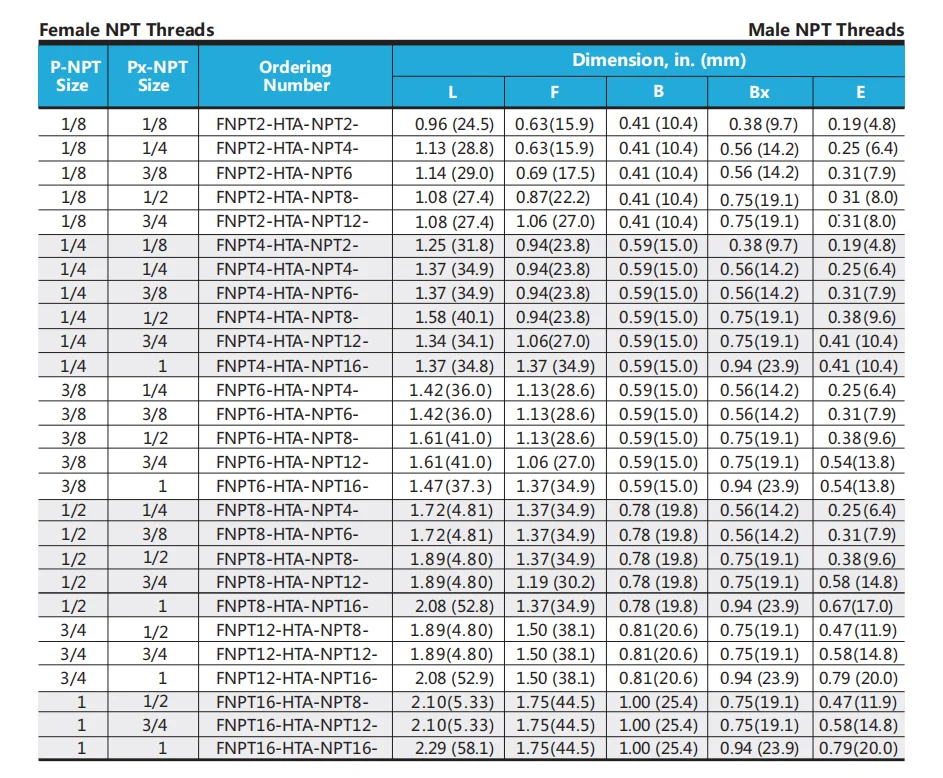Click E value 0.79 (20.0) in FNPT12-HTA-NPT16- row

pos(858,678)
